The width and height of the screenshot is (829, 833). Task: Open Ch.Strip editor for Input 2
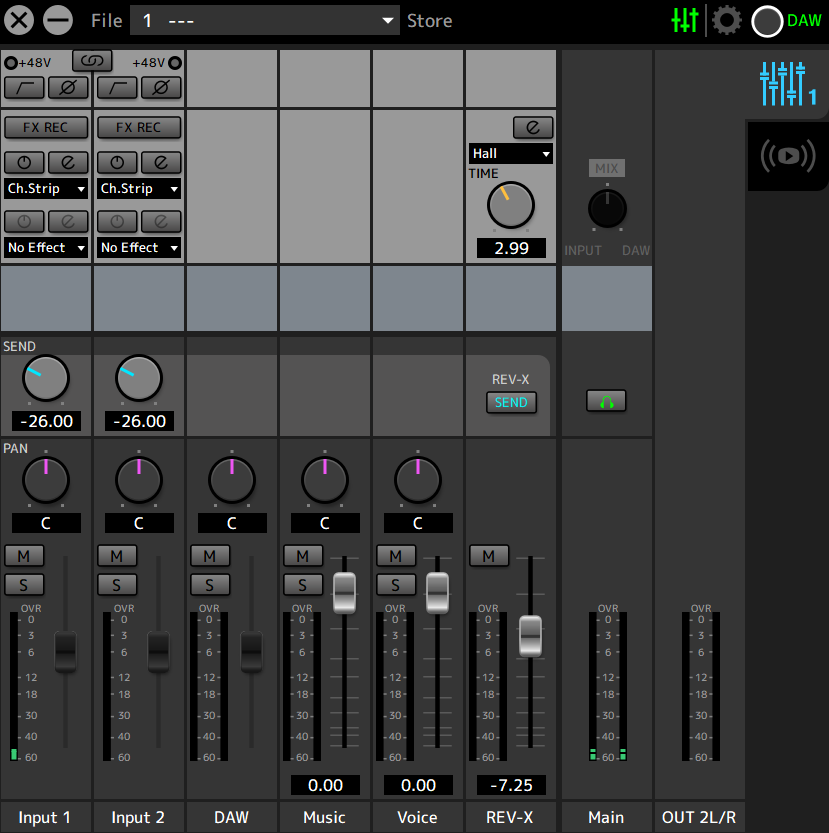pos(161,162)
